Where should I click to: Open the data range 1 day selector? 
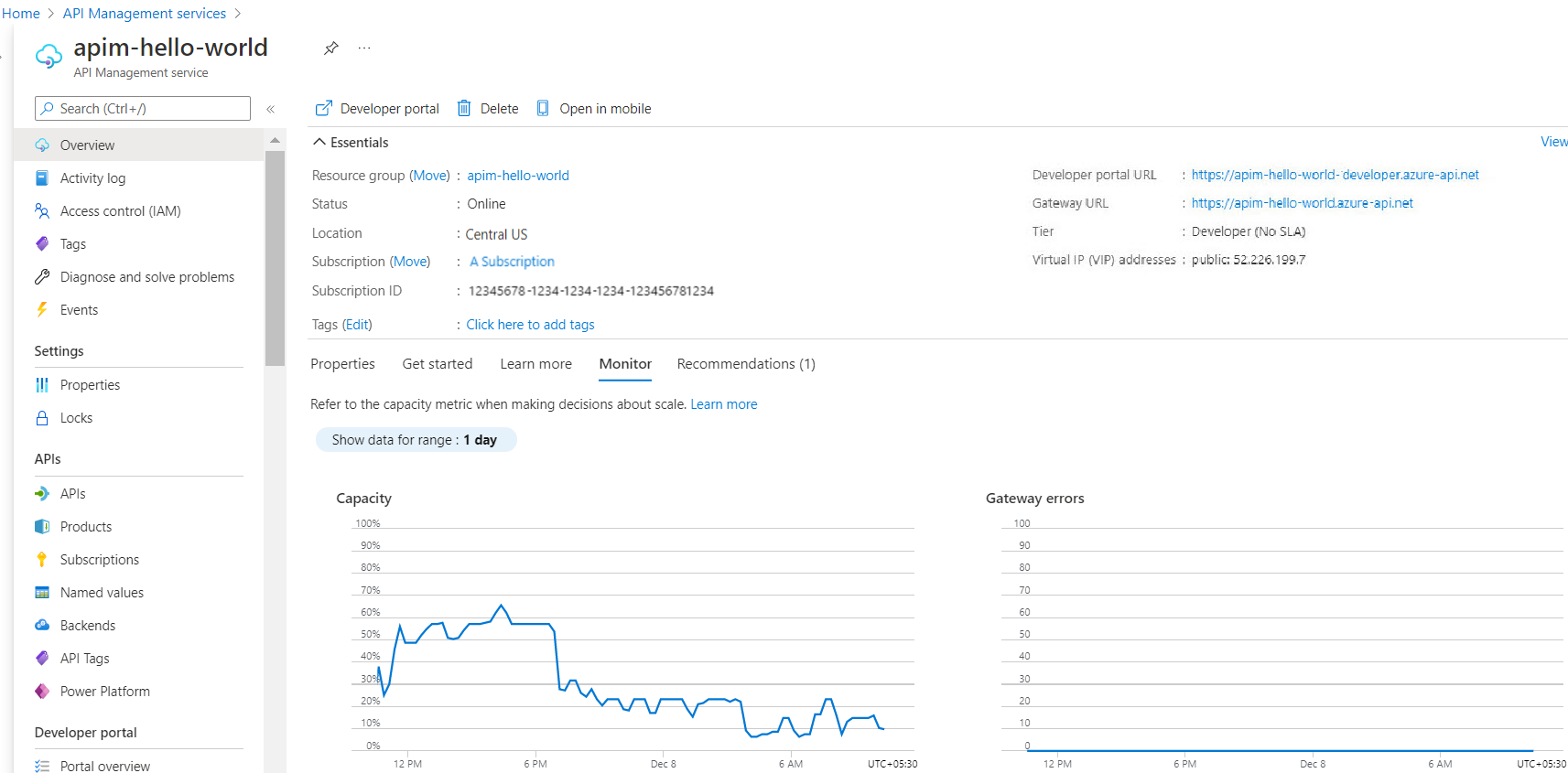[x=416, y=440]
